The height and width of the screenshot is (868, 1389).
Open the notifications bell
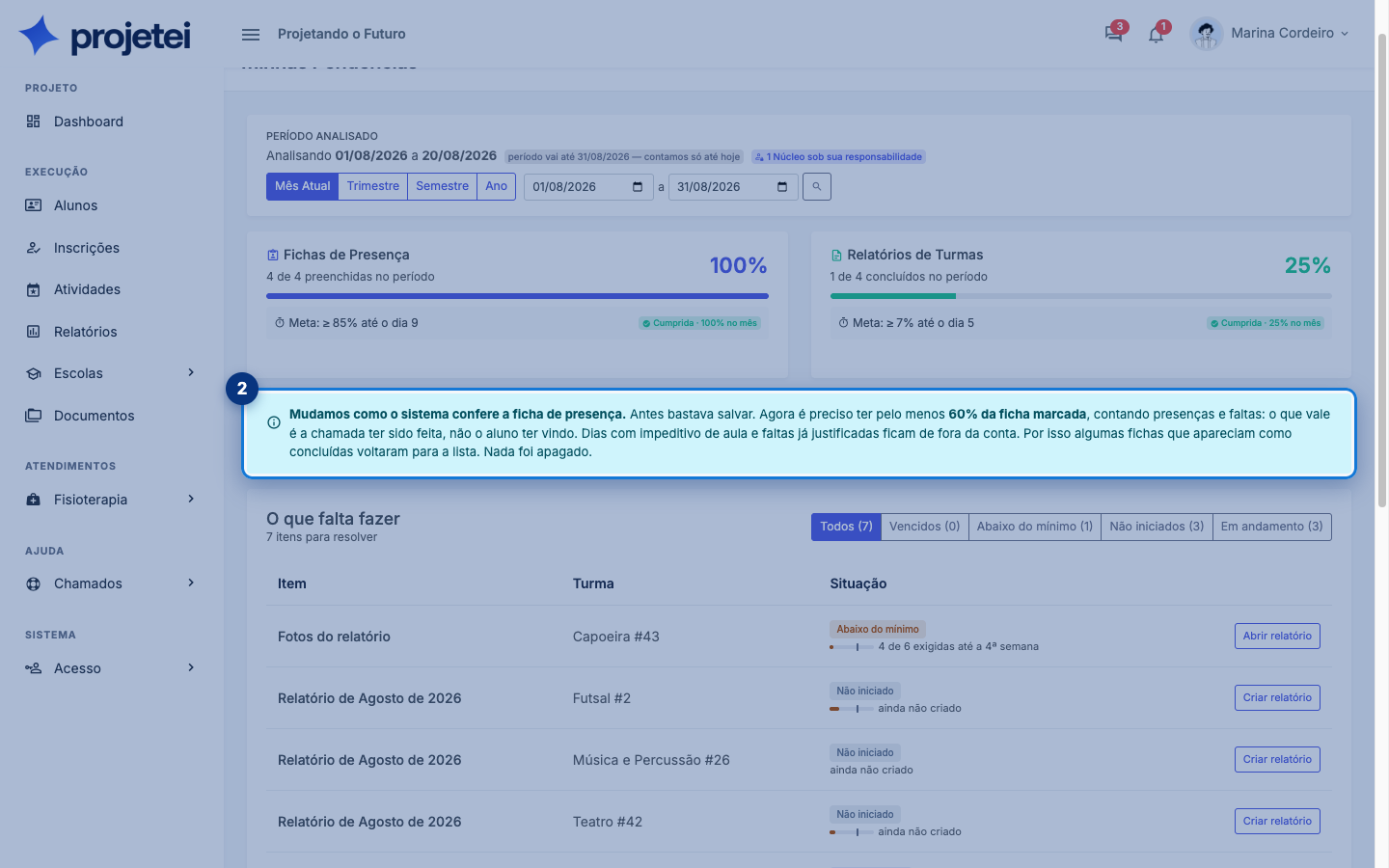[x=1156, y=35]
